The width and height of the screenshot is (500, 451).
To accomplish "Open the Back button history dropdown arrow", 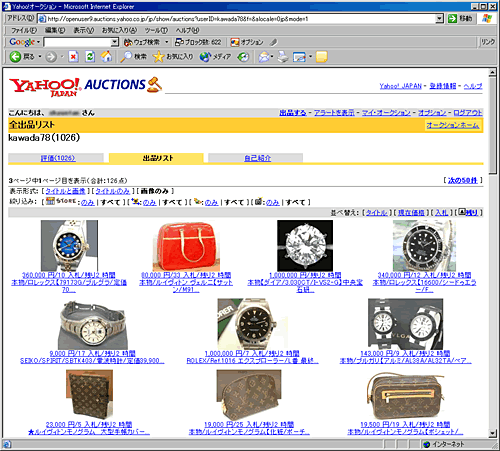I will tap(40, 57).
